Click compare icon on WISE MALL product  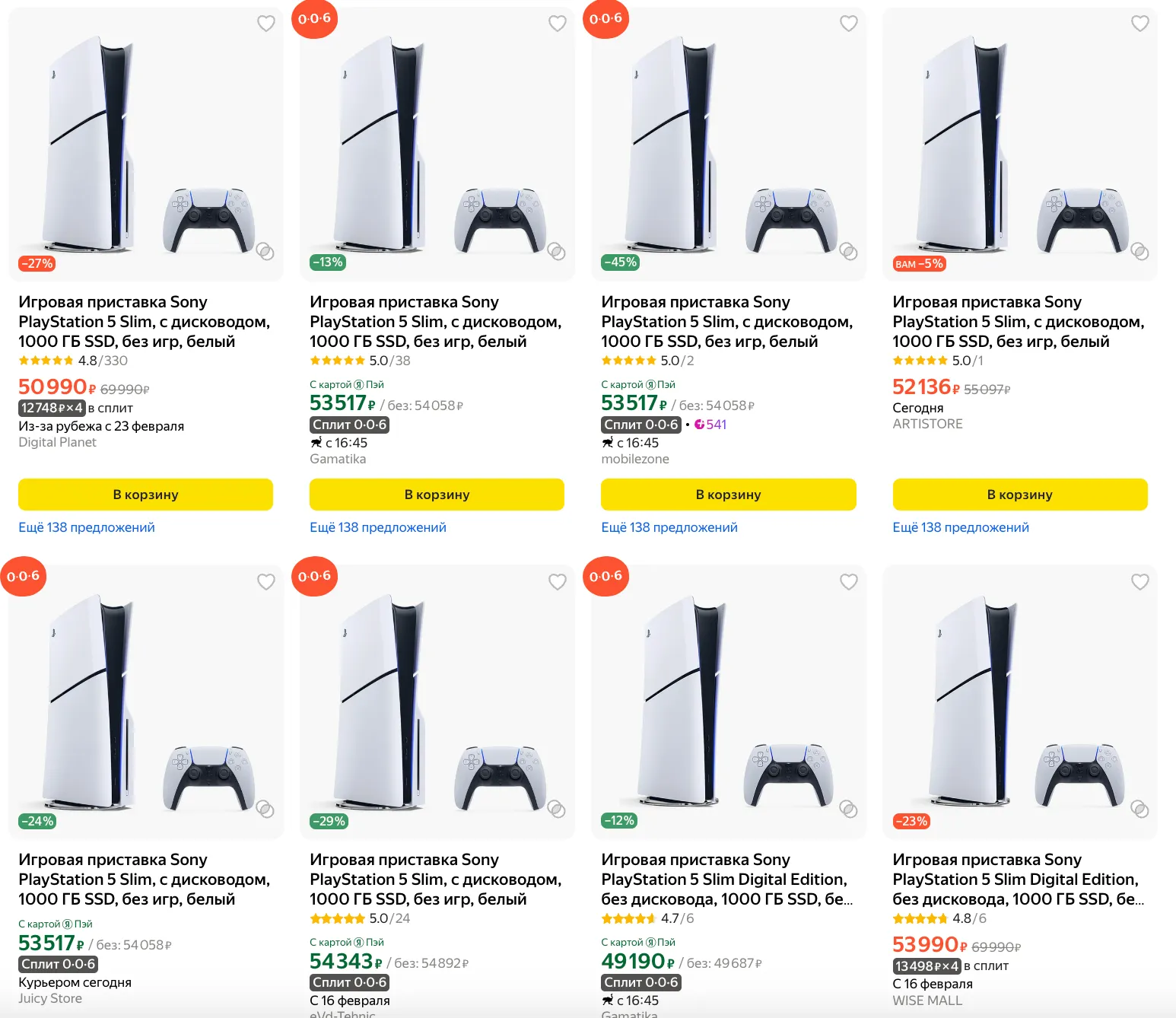[x=1139, y=809]
